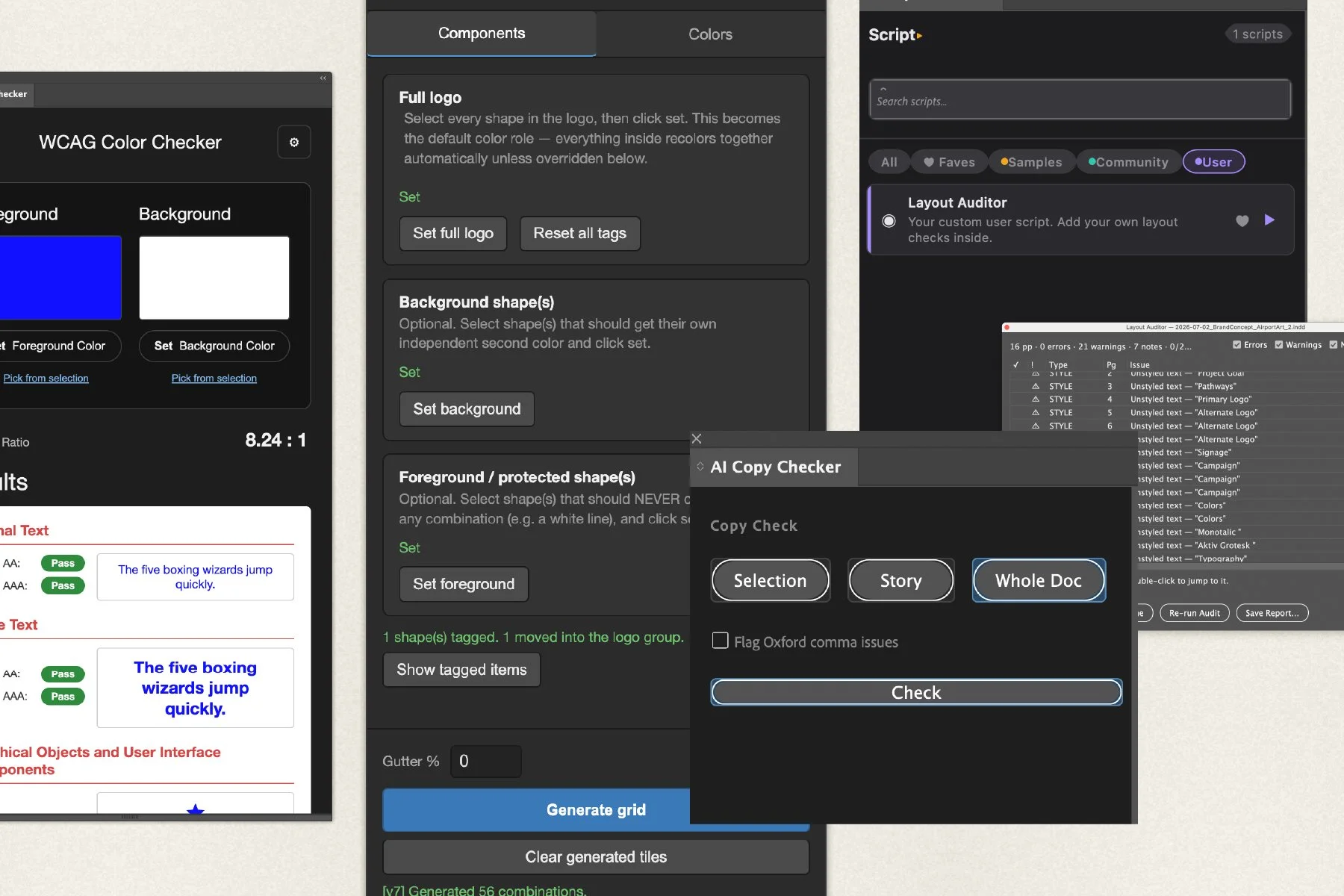1344x896 pixels.
Task: Sort by the Type column header
Action: point(1058,365)
